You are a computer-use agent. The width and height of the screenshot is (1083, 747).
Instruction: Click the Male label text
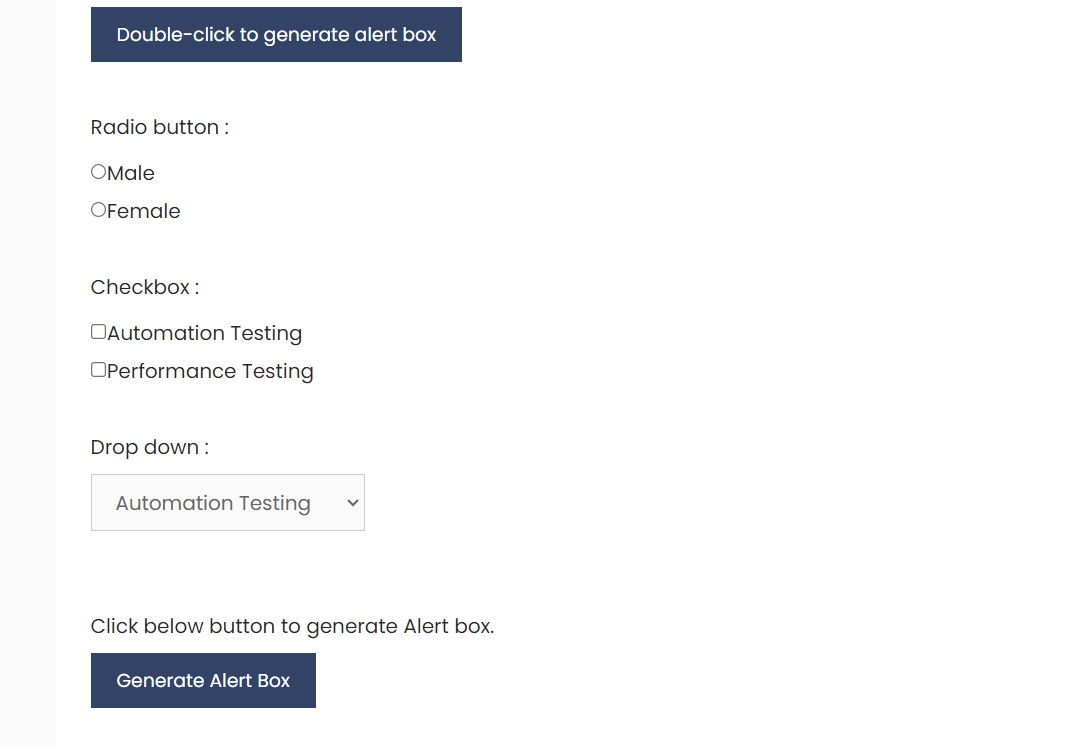point(131,173)
